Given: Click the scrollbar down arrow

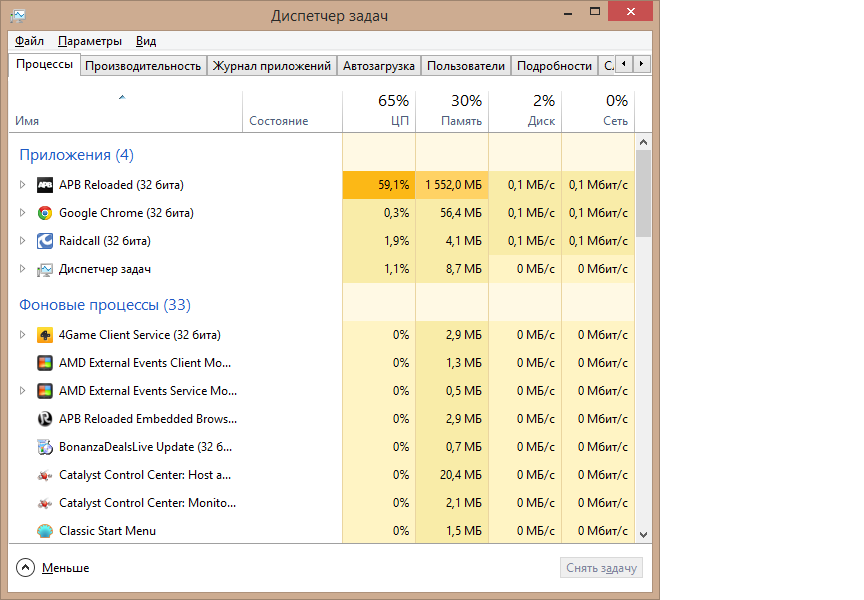Looking at the screenshot, I should click(643, 534).
